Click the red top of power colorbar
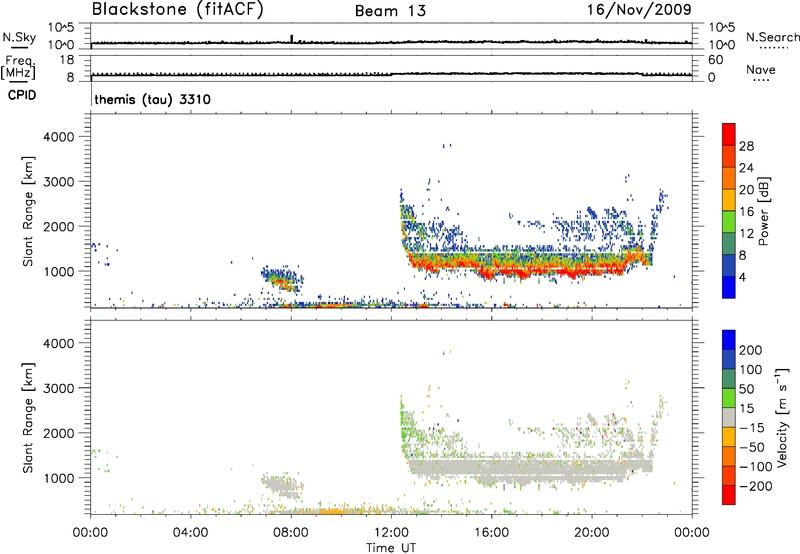 [x=729, y=134]
